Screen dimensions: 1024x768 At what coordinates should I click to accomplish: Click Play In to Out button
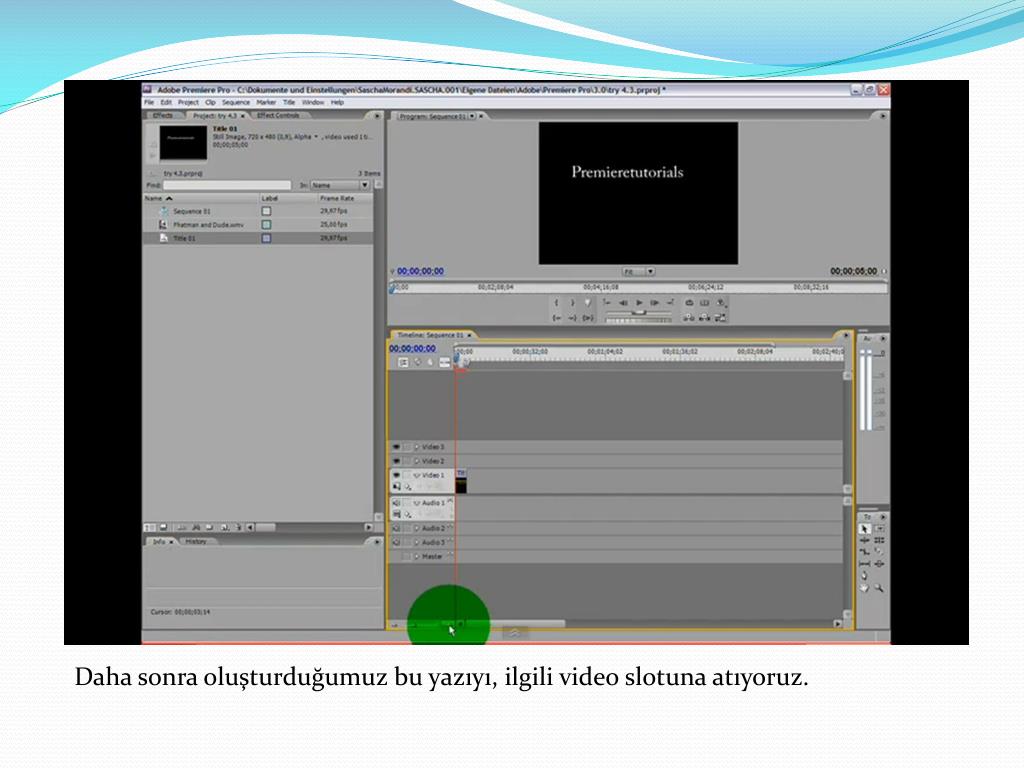[x=588, y=318]
